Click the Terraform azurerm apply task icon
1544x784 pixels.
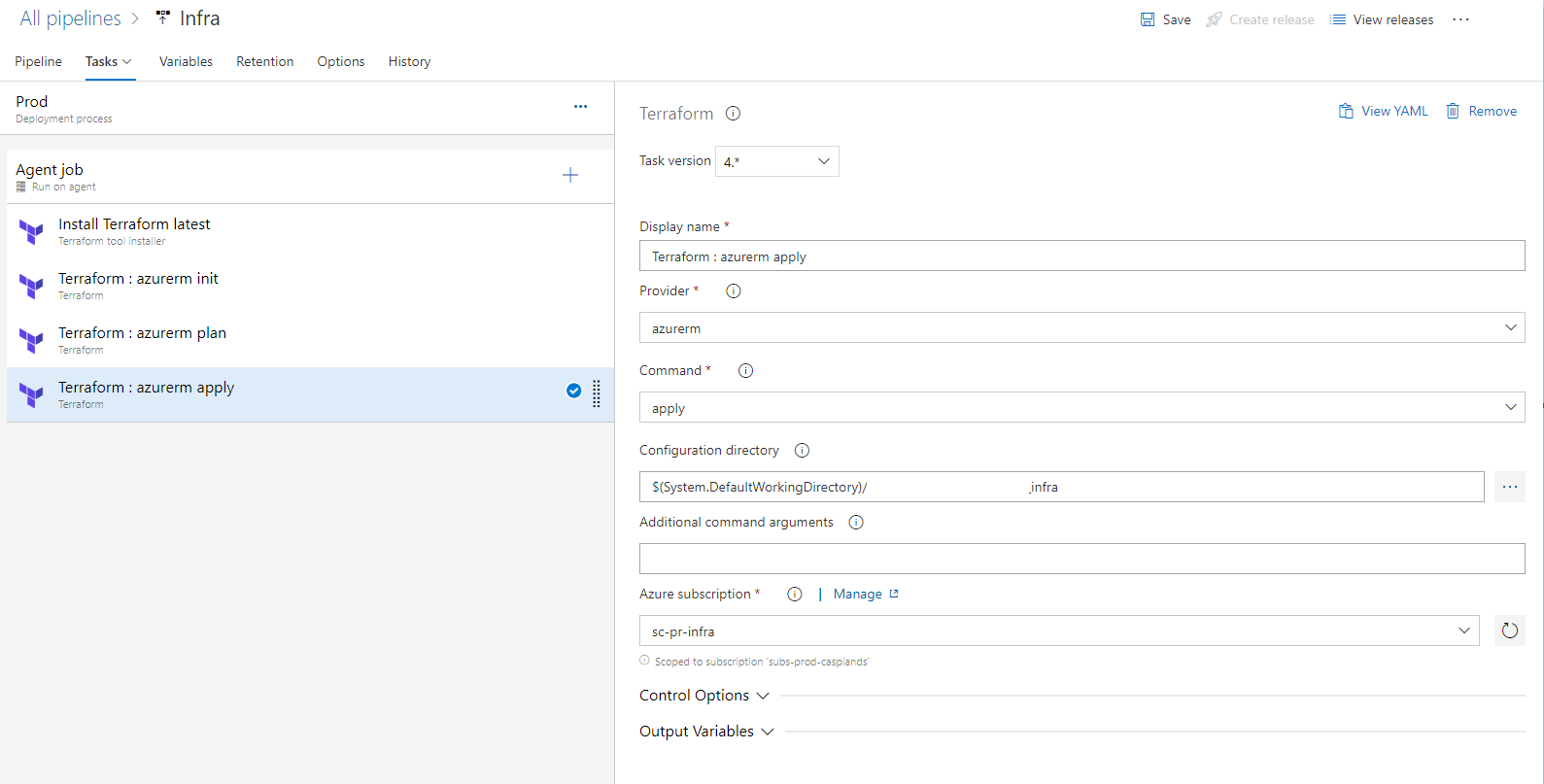[31, 395]
